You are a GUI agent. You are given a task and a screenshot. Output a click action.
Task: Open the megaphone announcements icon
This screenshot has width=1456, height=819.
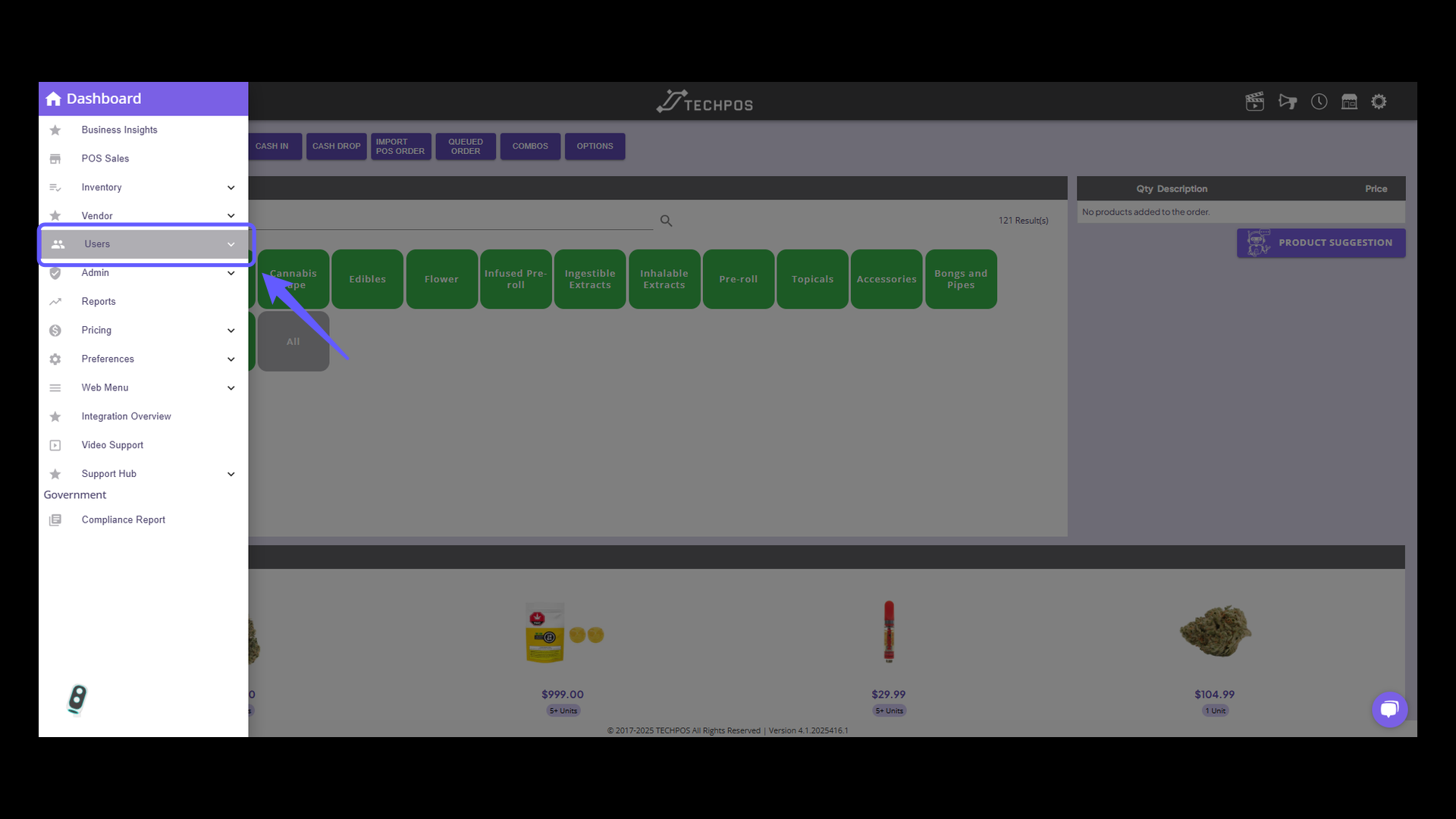click(1287, 102)
